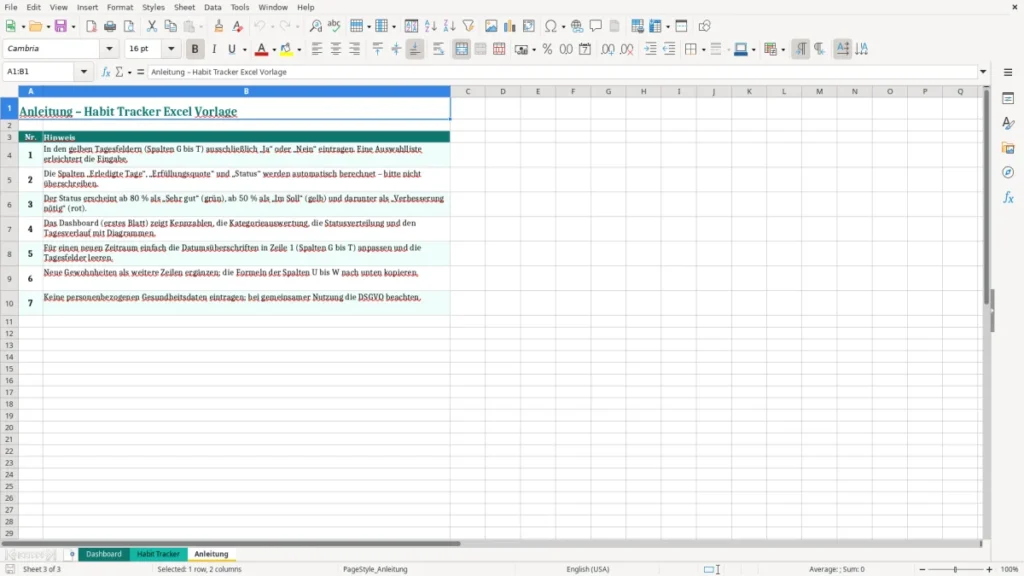Toggle Align Right

[355, 49]
